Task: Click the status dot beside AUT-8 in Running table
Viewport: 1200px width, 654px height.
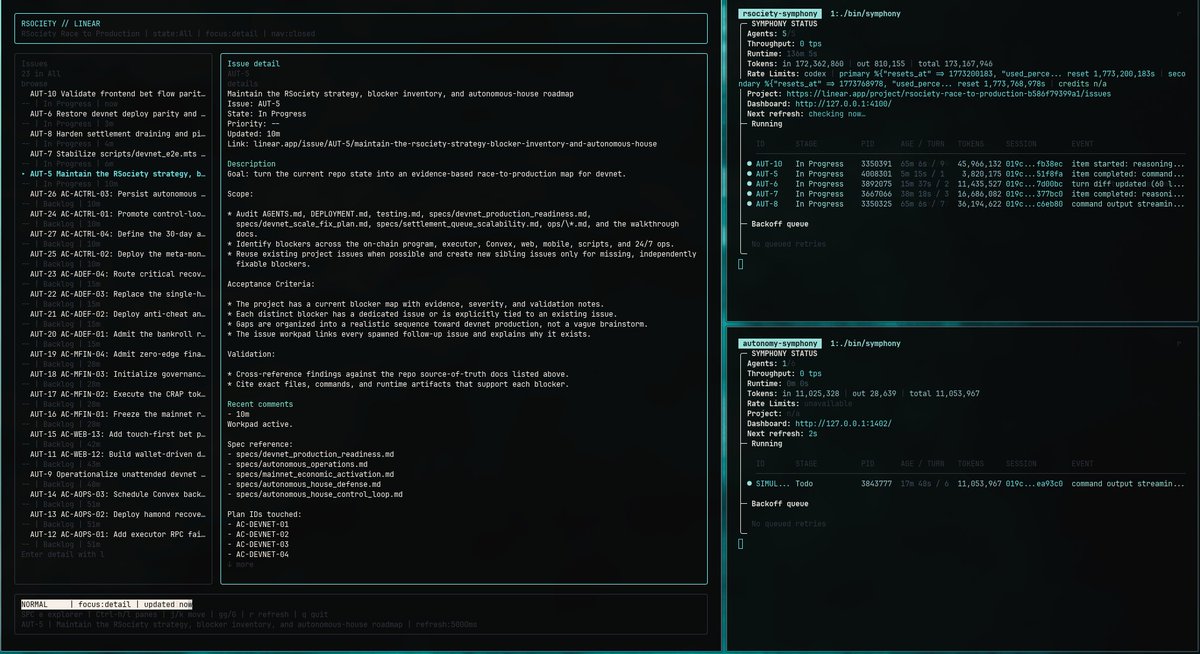Action: (750, 204)
